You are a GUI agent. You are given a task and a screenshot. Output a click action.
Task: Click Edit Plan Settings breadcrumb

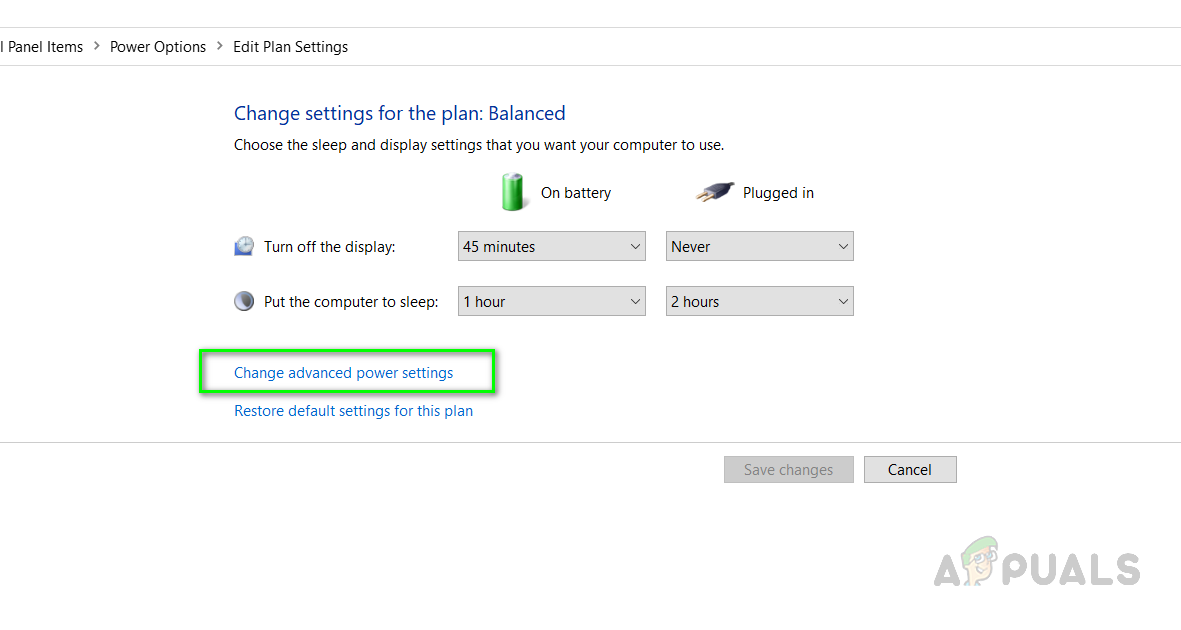290,47
